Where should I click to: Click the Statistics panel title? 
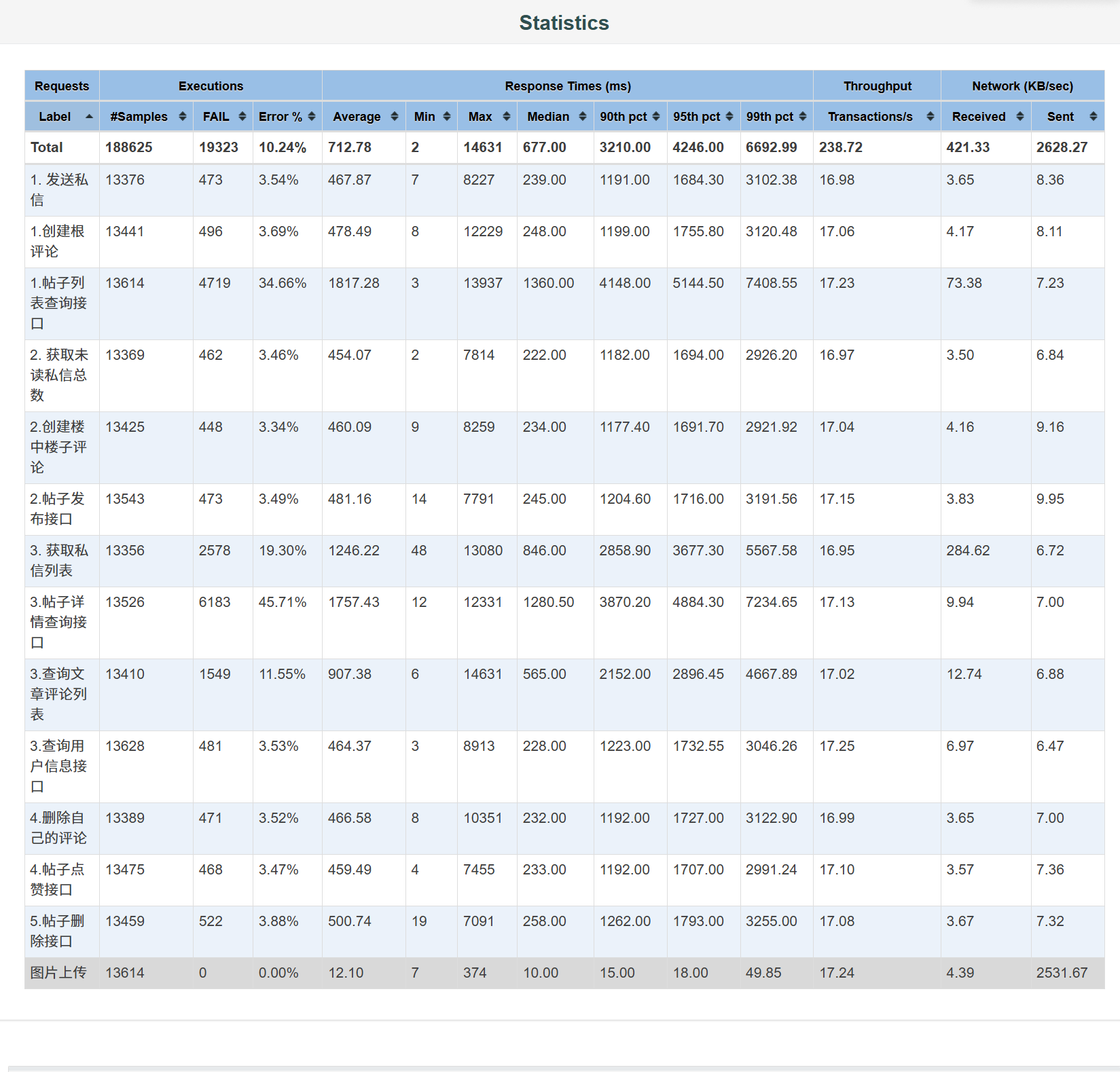564,23
